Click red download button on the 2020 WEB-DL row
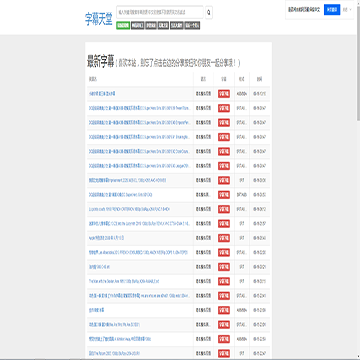Viewport: 360px width, 360px height. (x=224, y=180)
